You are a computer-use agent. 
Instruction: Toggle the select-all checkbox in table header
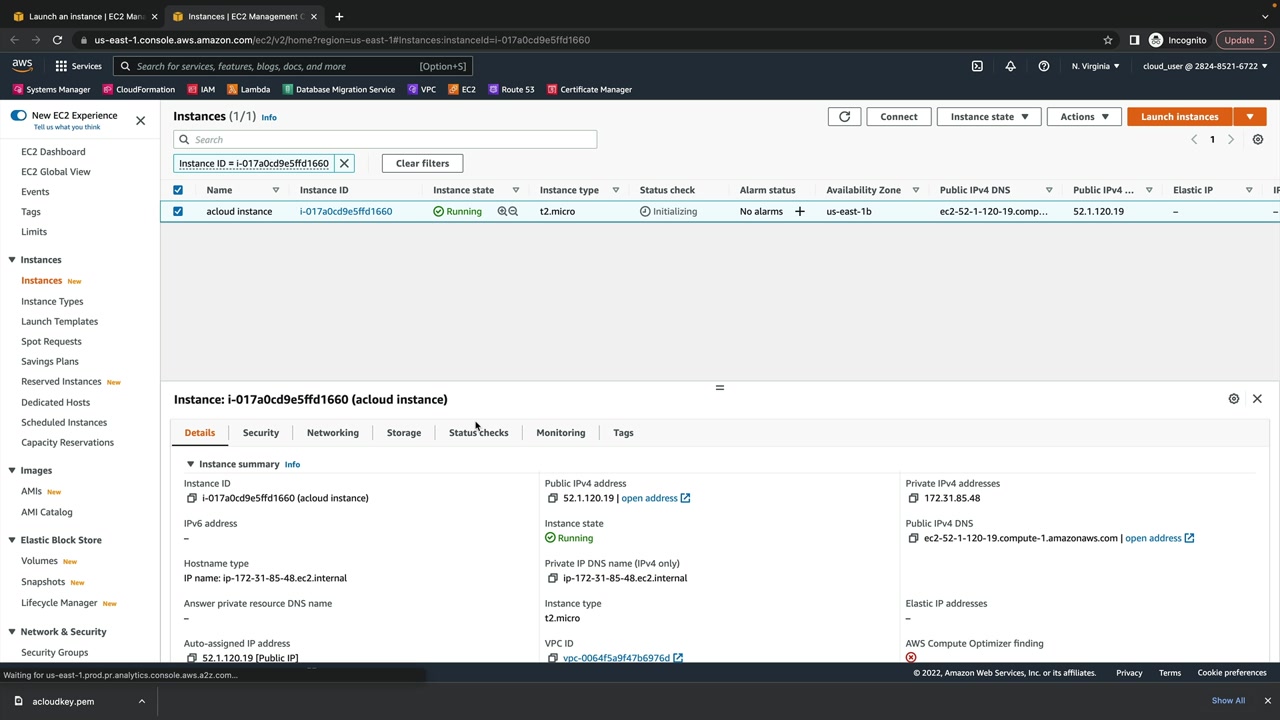coord(178,190)
